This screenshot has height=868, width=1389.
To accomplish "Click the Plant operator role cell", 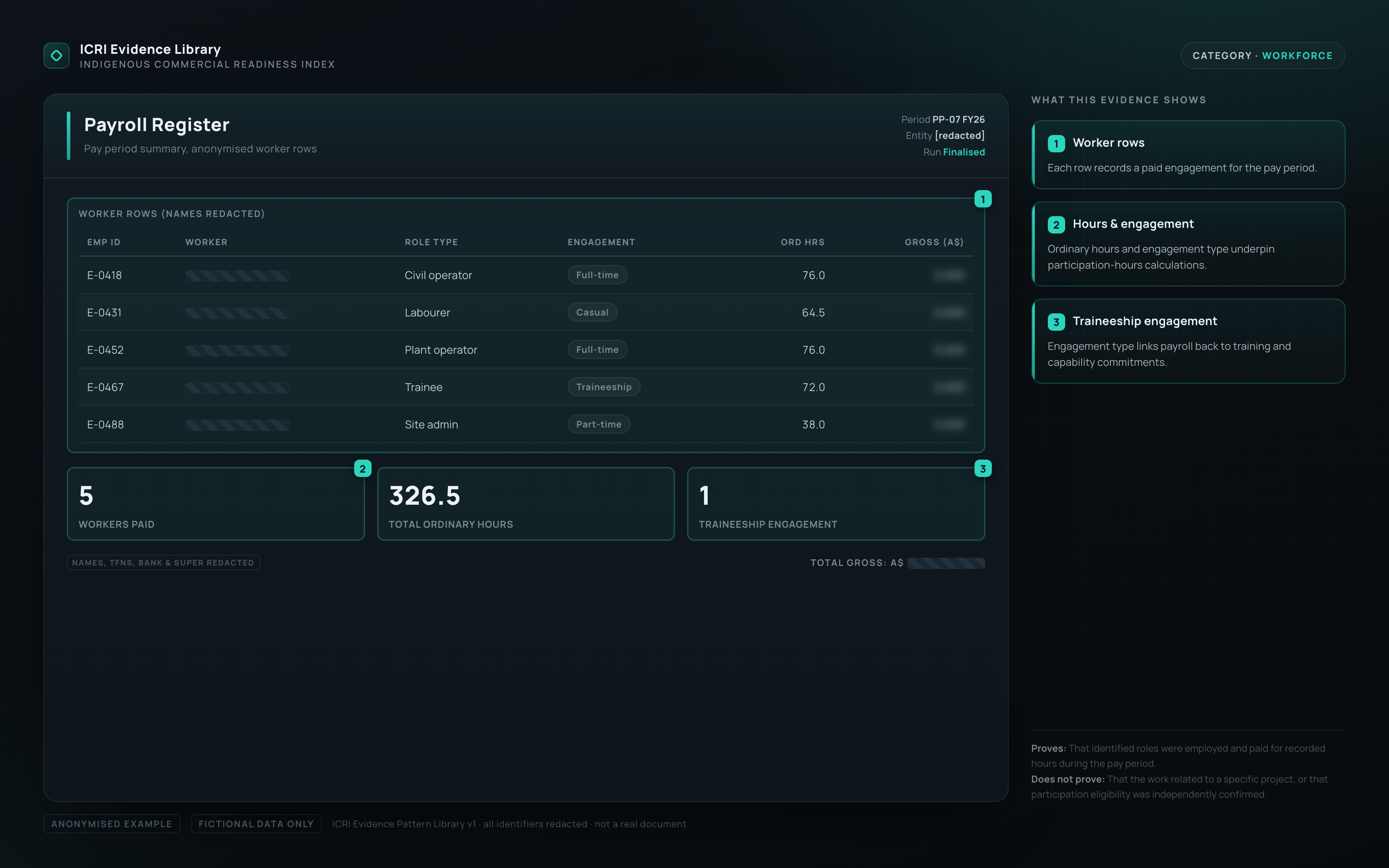I will (440, 350).
